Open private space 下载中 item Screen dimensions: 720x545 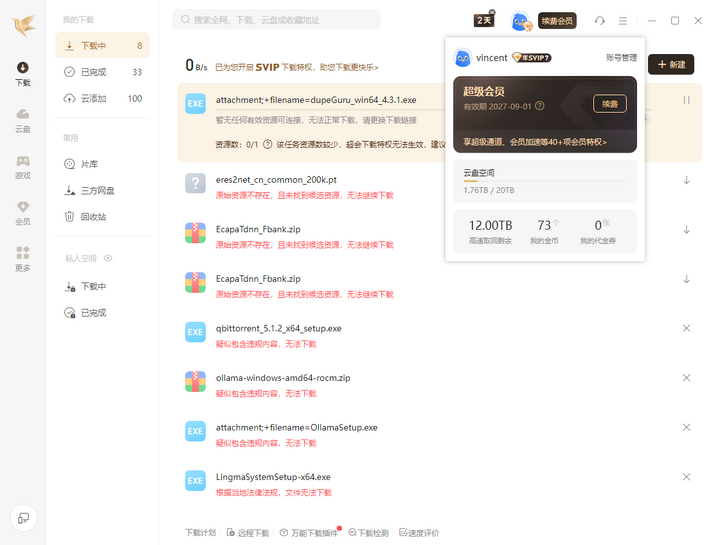pyautogui.click(x=102, y=287)
